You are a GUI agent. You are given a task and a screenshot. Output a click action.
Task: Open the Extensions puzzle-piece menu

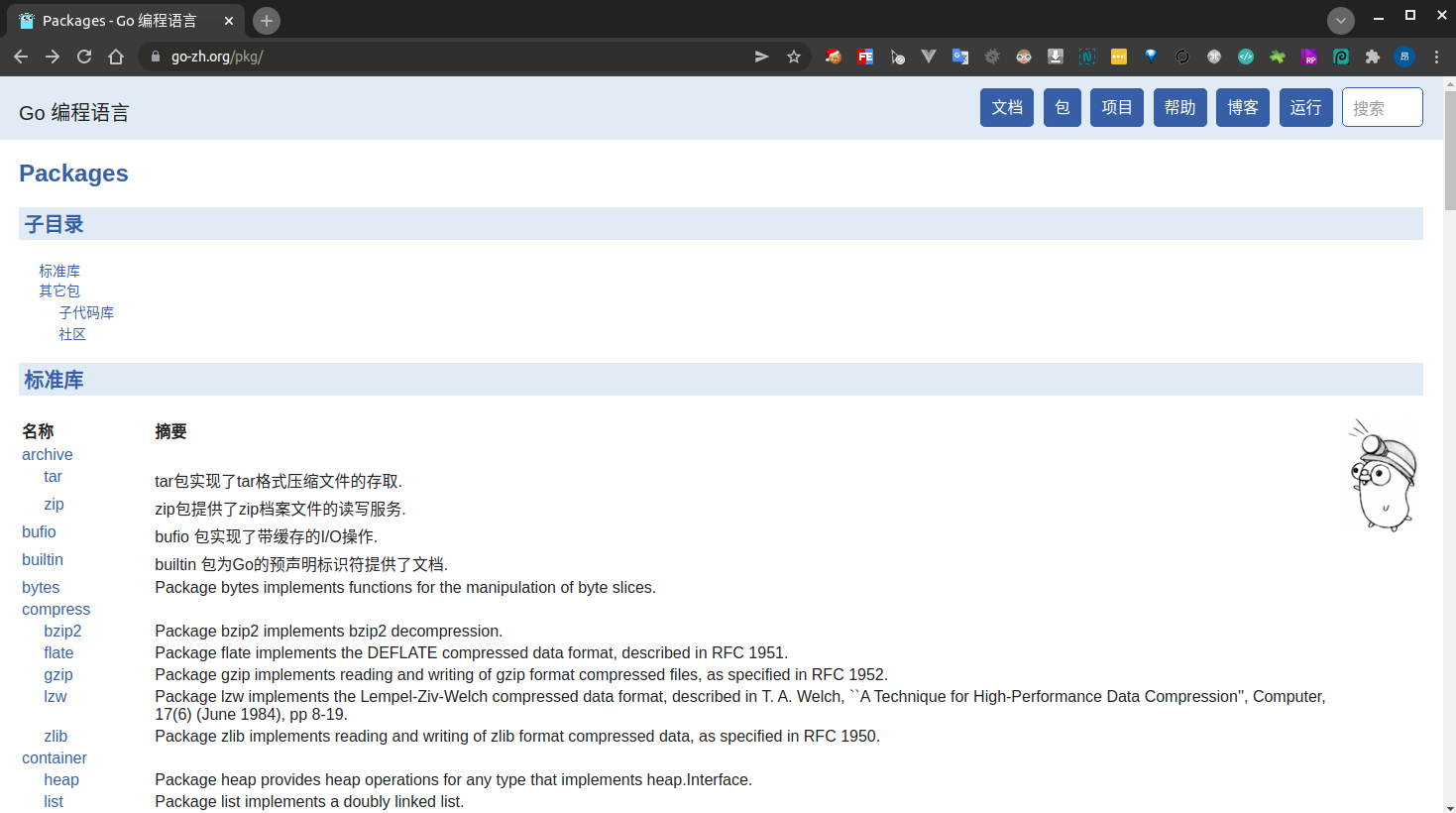click(x=1372, y=57)
